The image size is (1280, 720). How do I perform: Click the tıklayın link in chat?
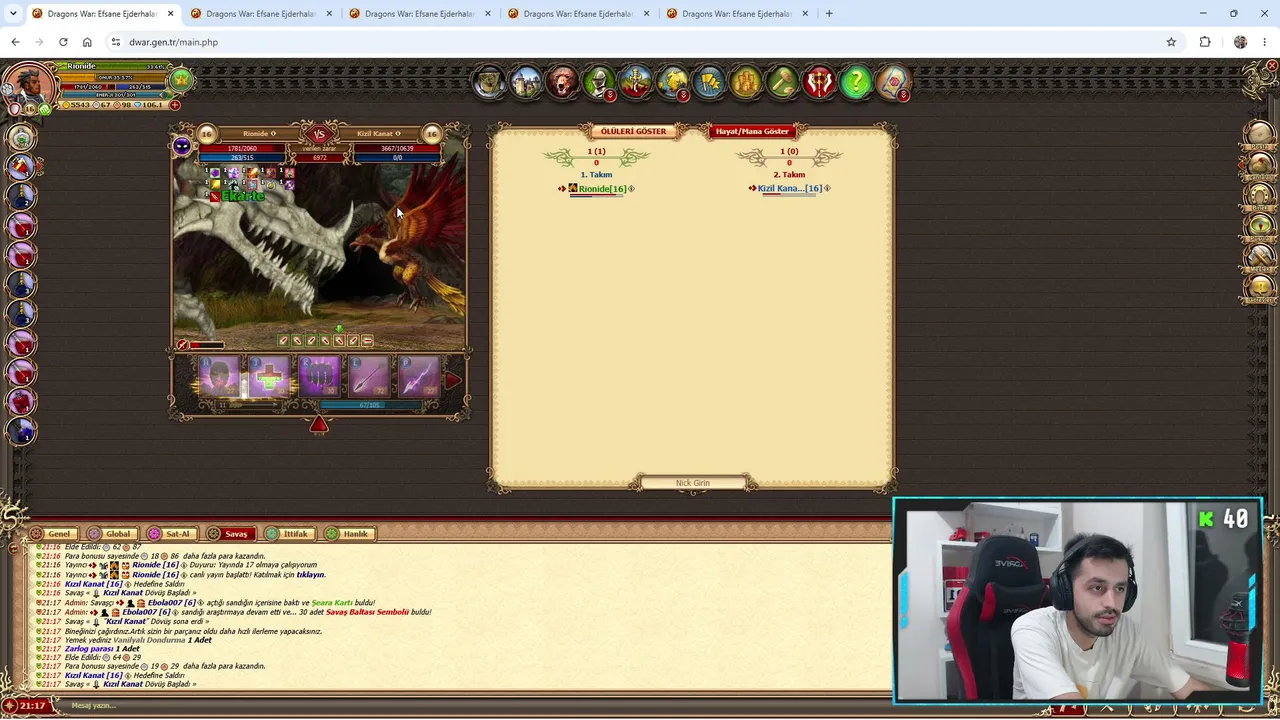tap(311, 575)
